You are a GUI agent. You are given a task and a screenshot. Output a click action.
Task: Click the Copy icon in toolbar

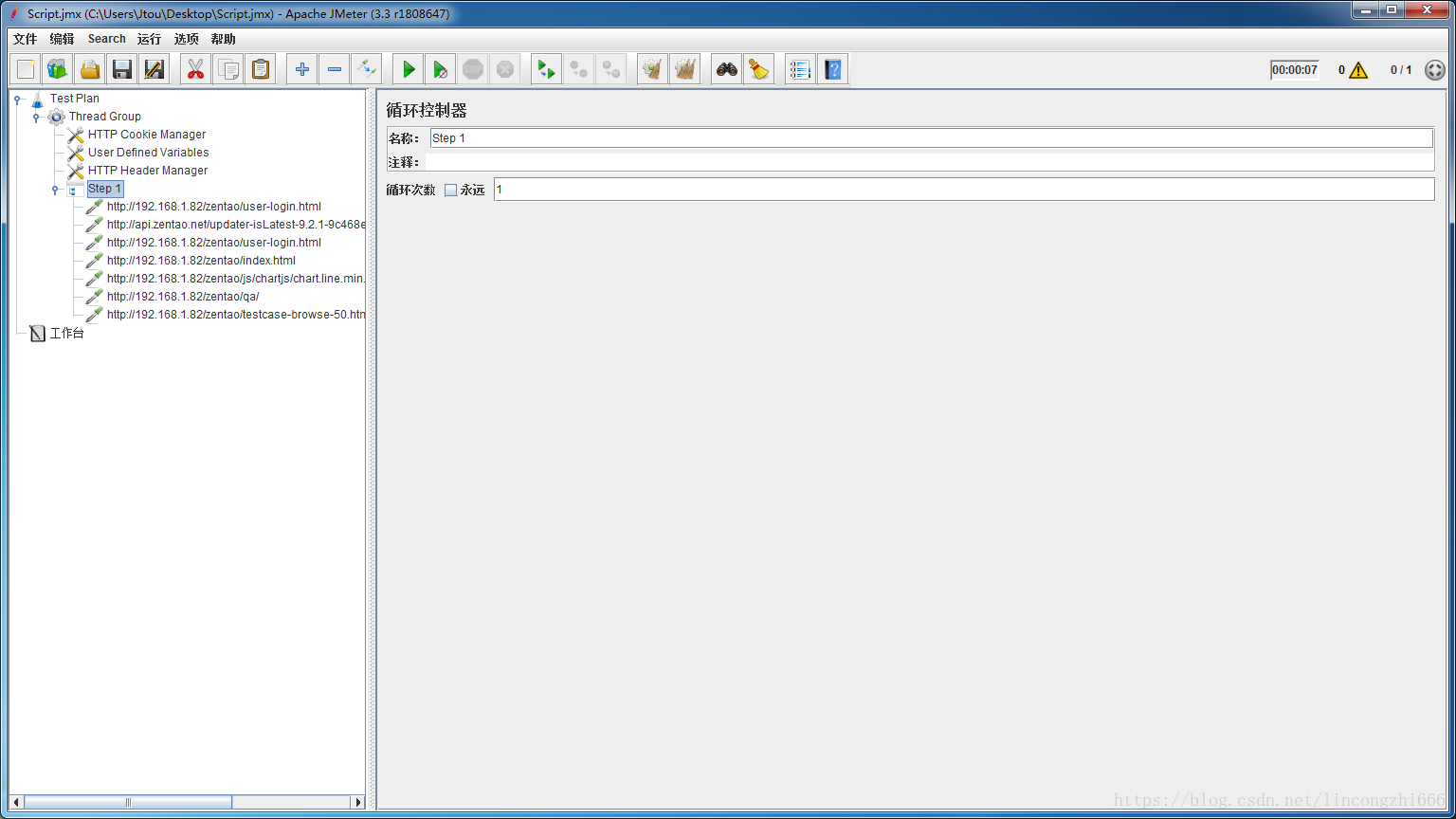(228, 69)
